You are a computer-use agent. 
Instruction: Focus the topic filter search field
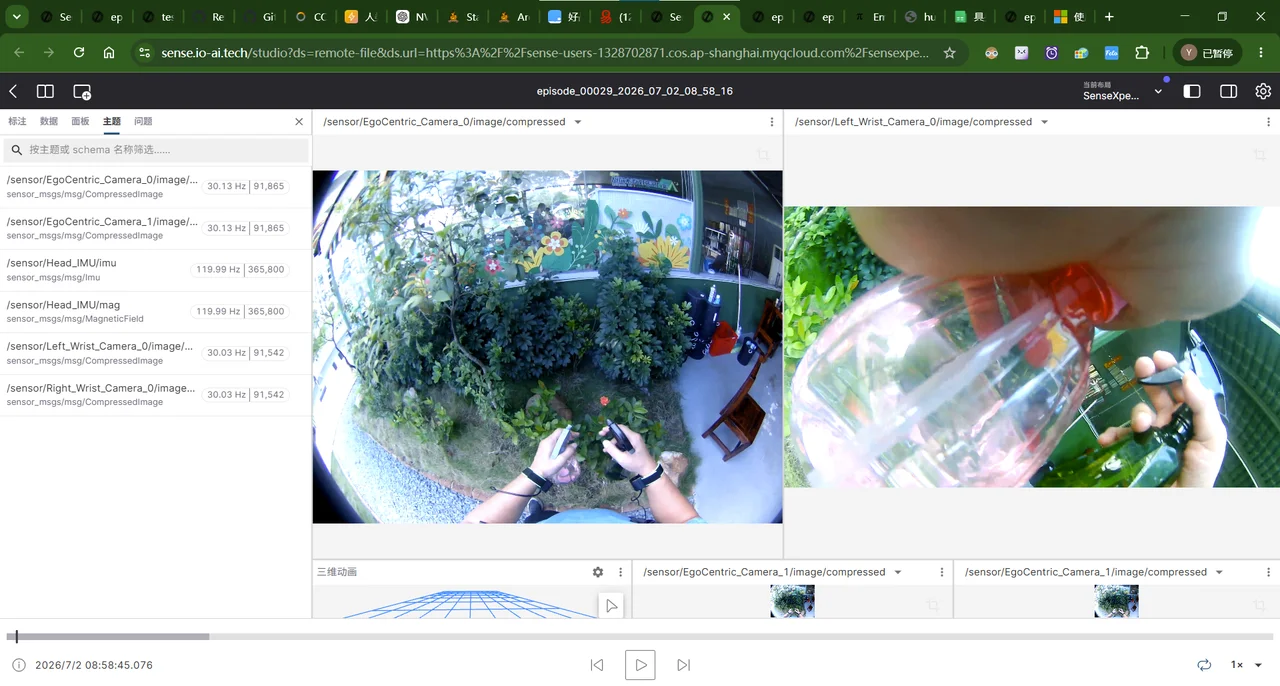(156, 150)
